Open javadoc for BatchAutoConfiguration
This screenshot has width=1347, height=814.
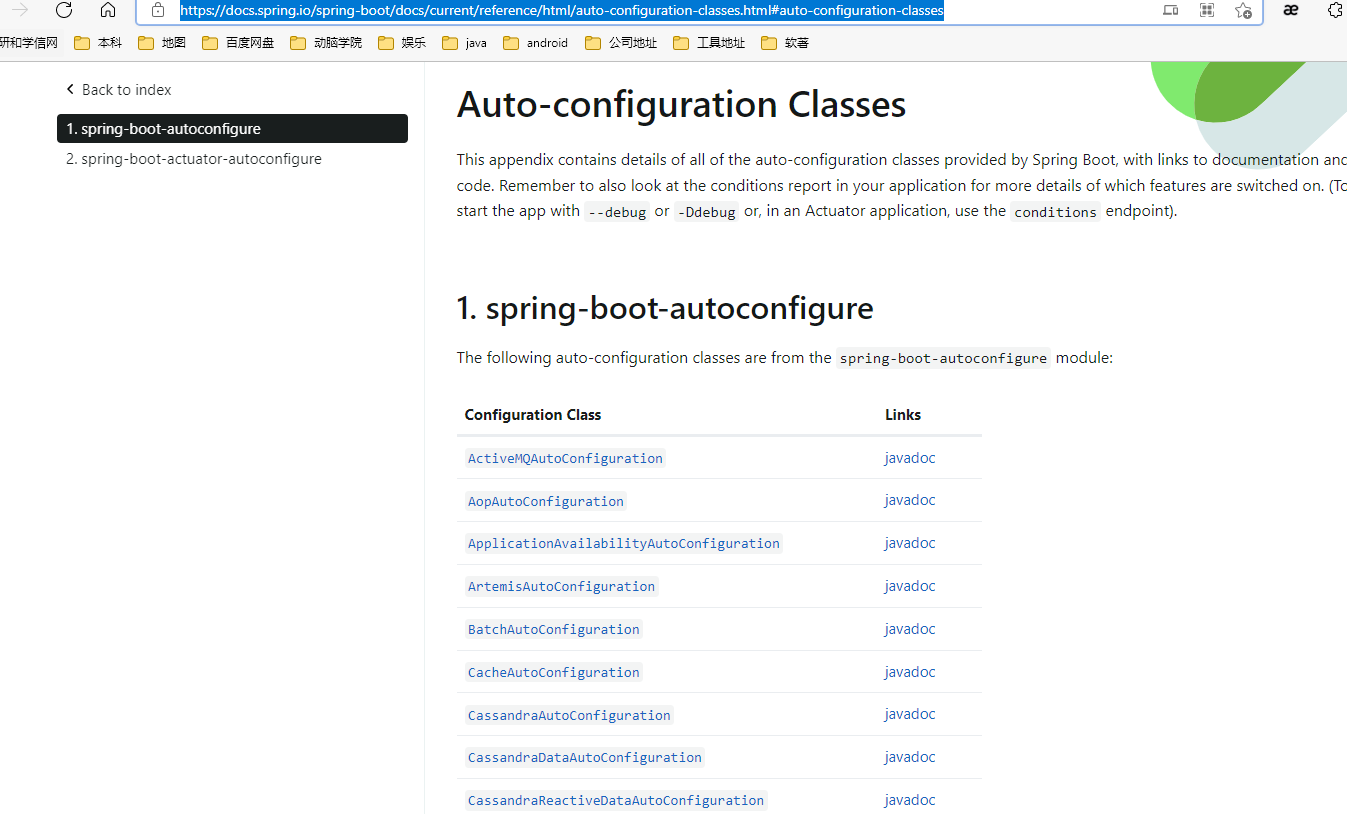(x=910, y=629)
